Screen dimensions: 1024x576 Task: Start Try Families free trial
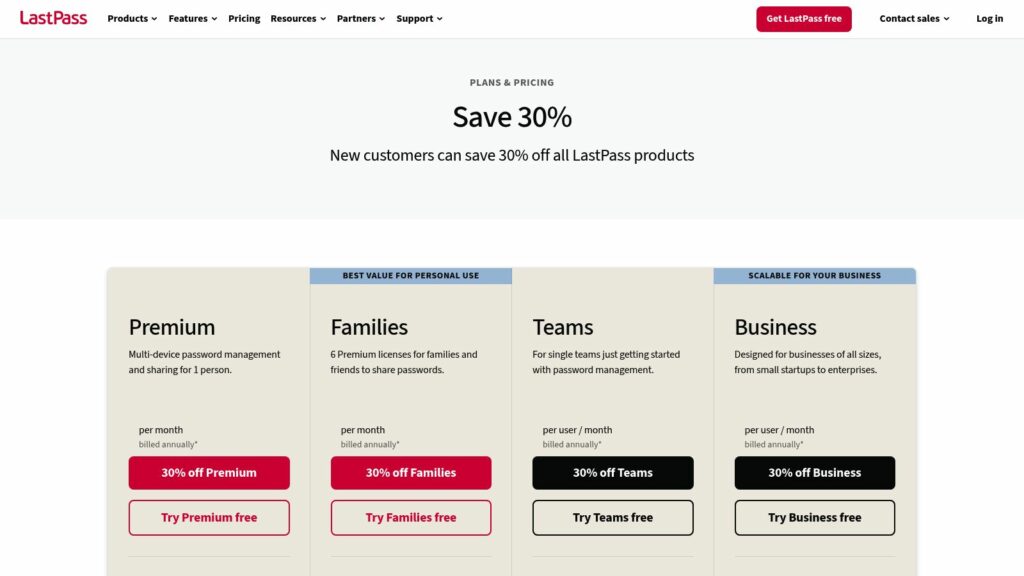[411, 518]
